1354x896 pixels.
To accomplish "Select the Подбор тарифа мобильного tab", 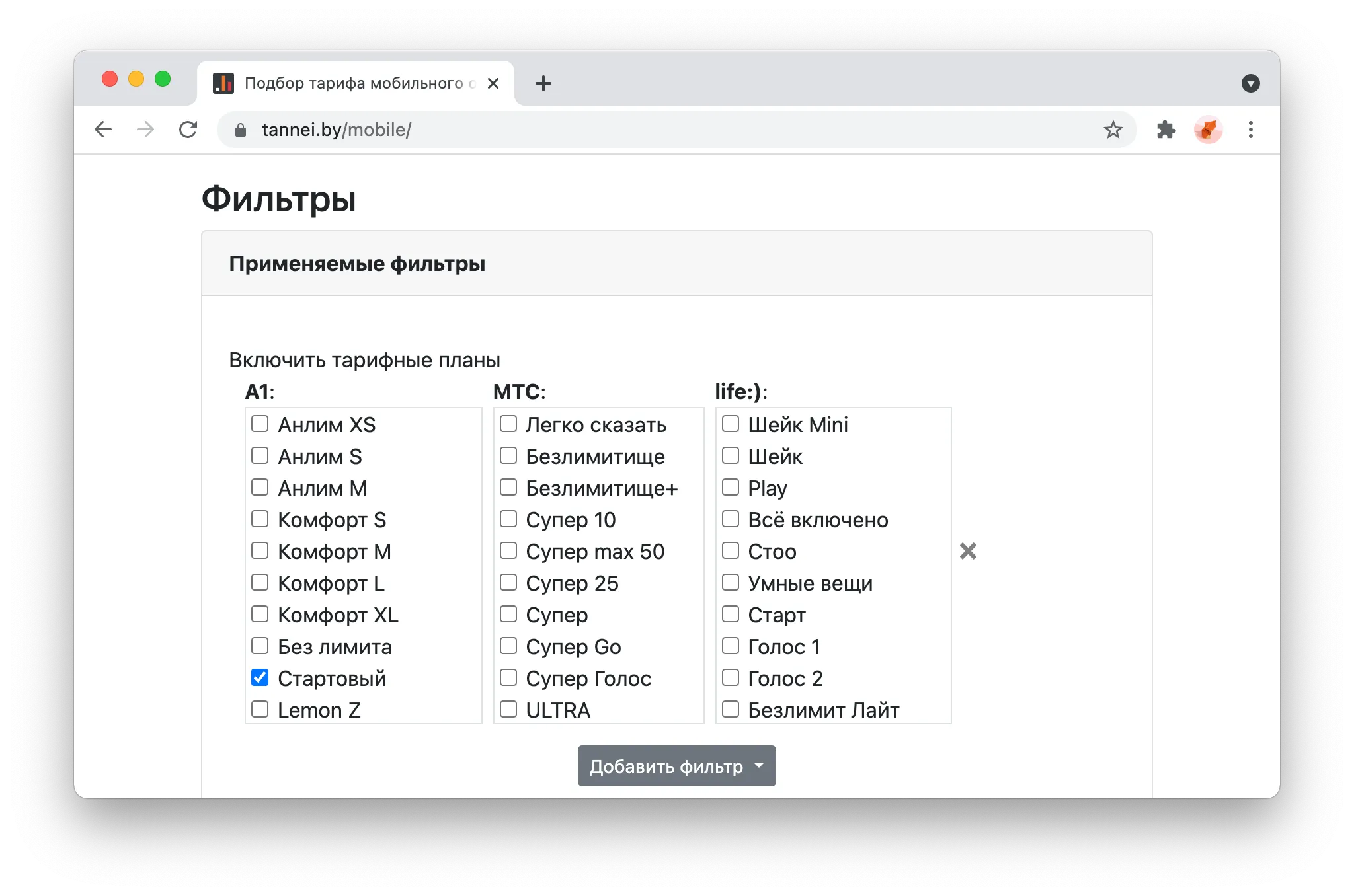I will [356, 83].
